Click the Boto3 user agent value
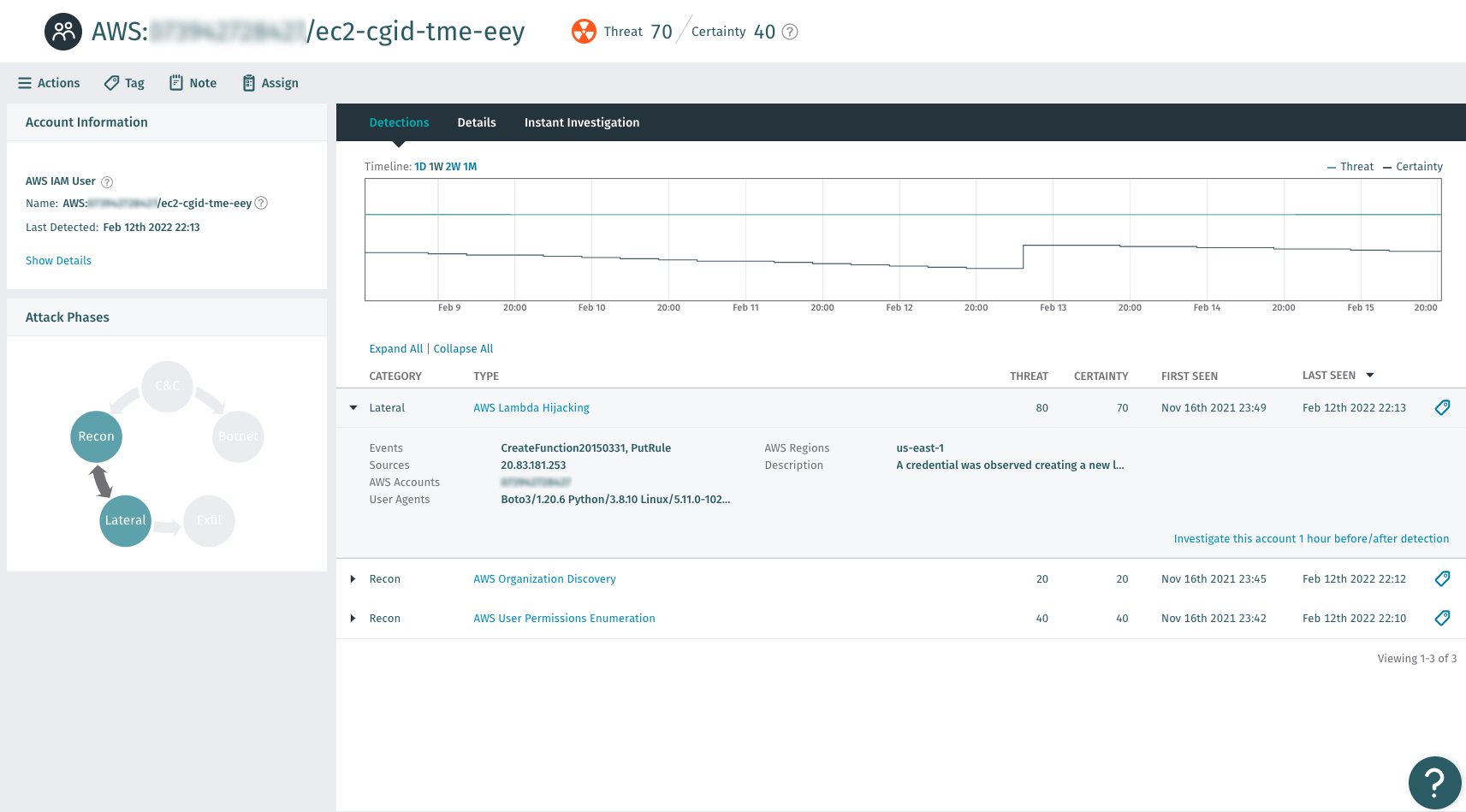This screenshot has height=812, width=1466. click(x=615, y=500)
